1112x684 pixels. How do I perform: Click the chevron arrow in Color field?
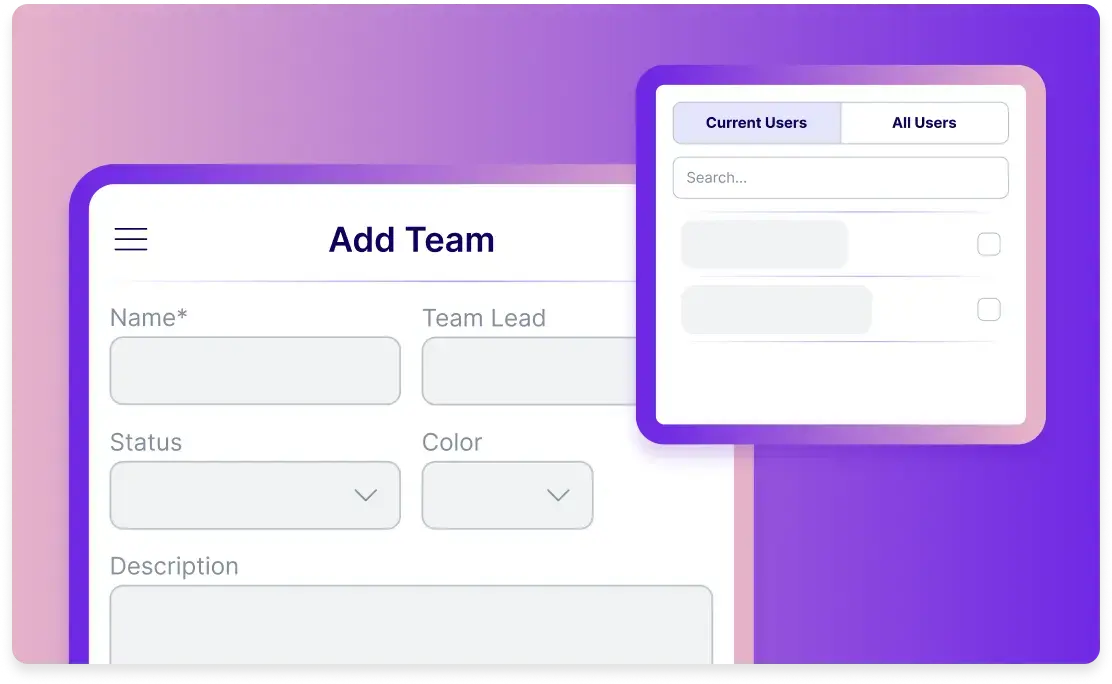[558, 495]
